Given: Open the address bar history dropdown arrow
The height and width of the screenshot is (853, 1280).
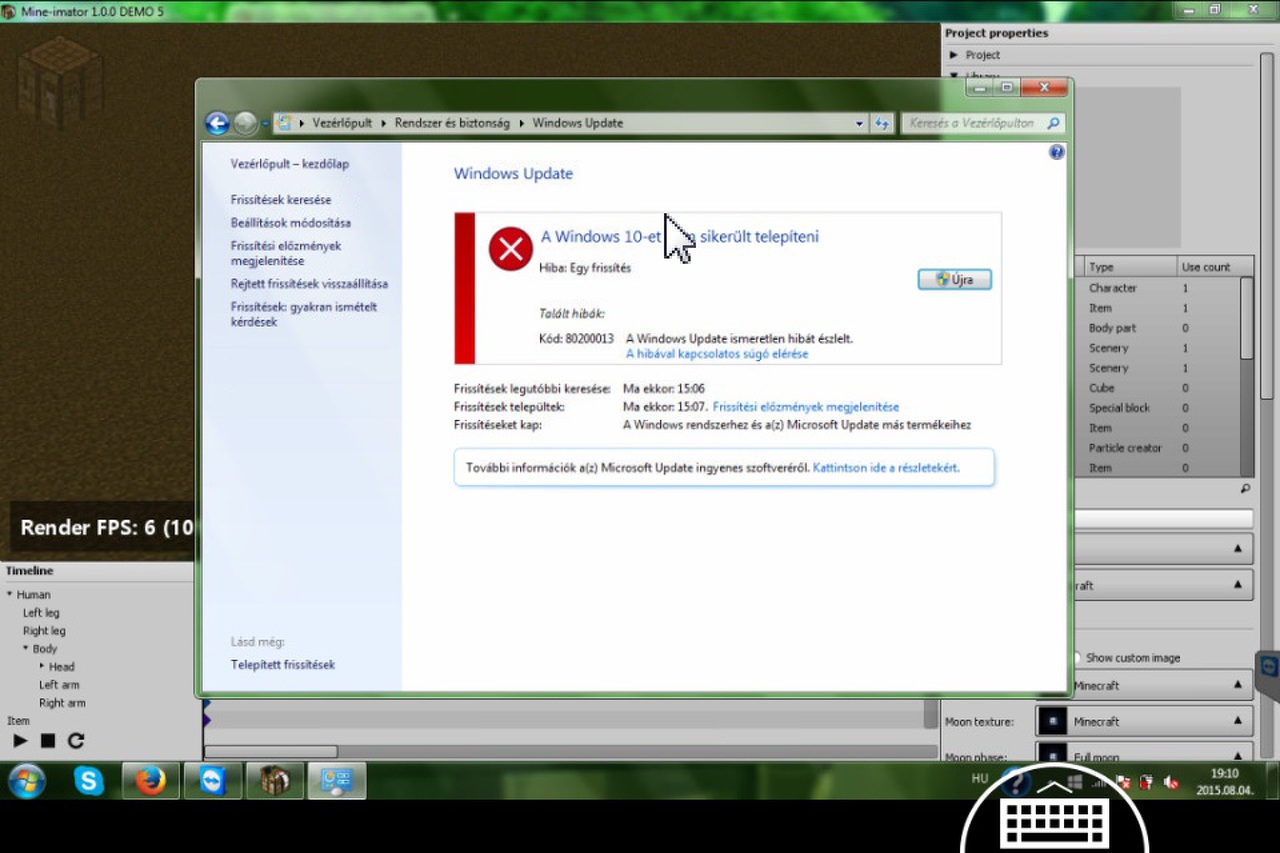Looking at the screenshot, I should 859,123.
